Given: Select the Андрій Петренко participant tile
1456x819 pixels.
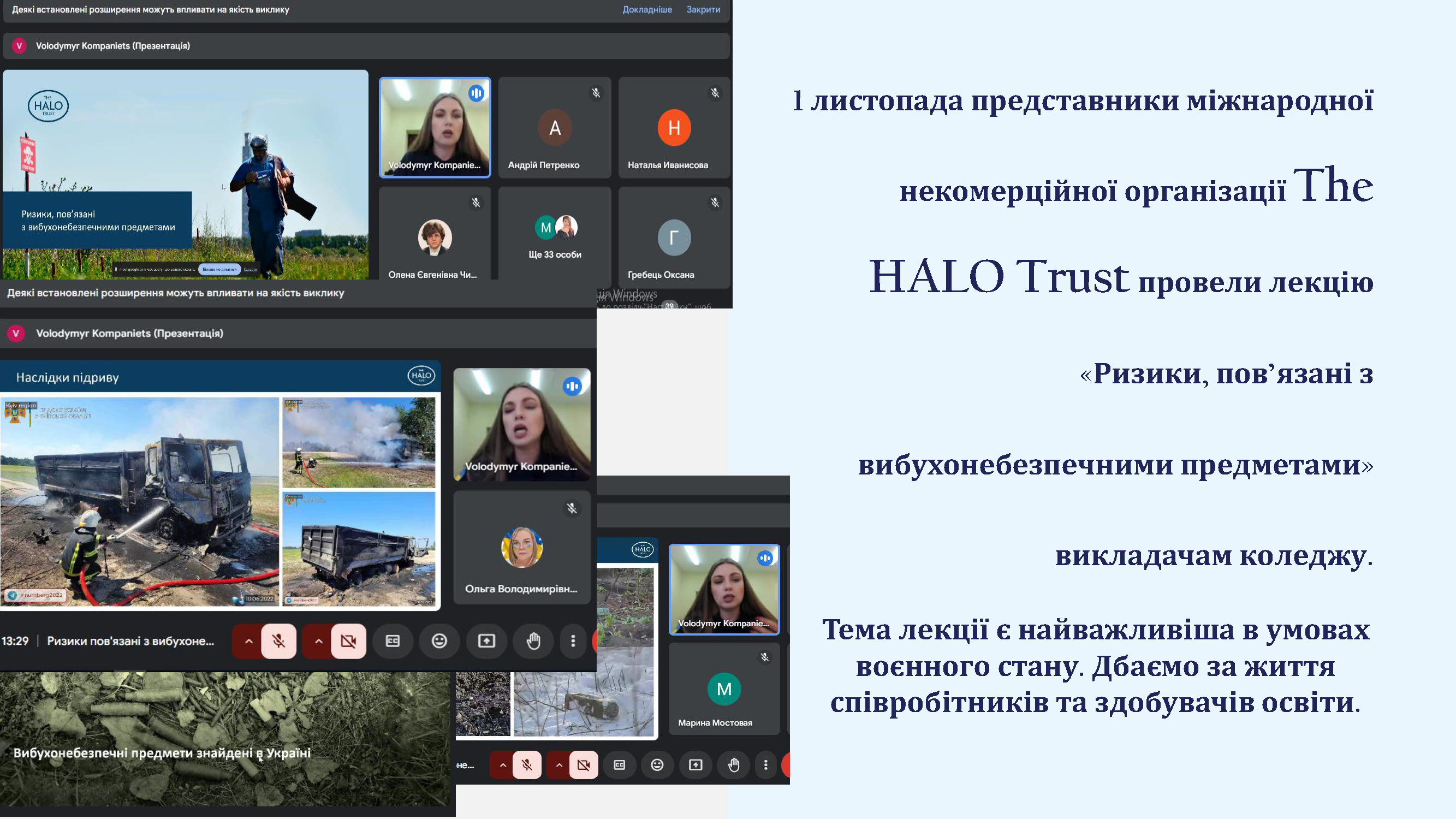Looking at the screenshot, I should point(555,127).
